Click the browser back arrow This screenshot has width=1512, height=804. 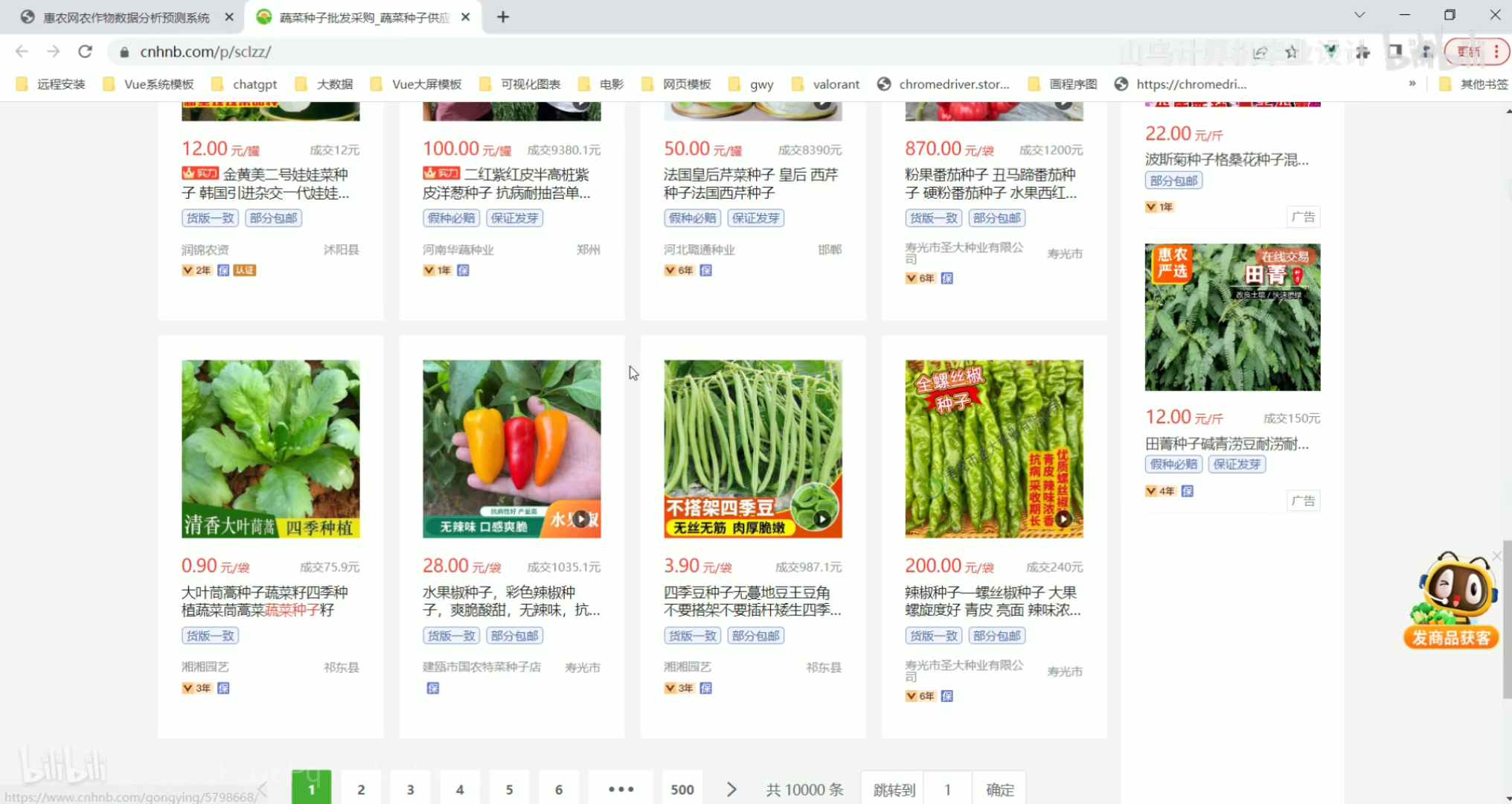tap(22, 51)
